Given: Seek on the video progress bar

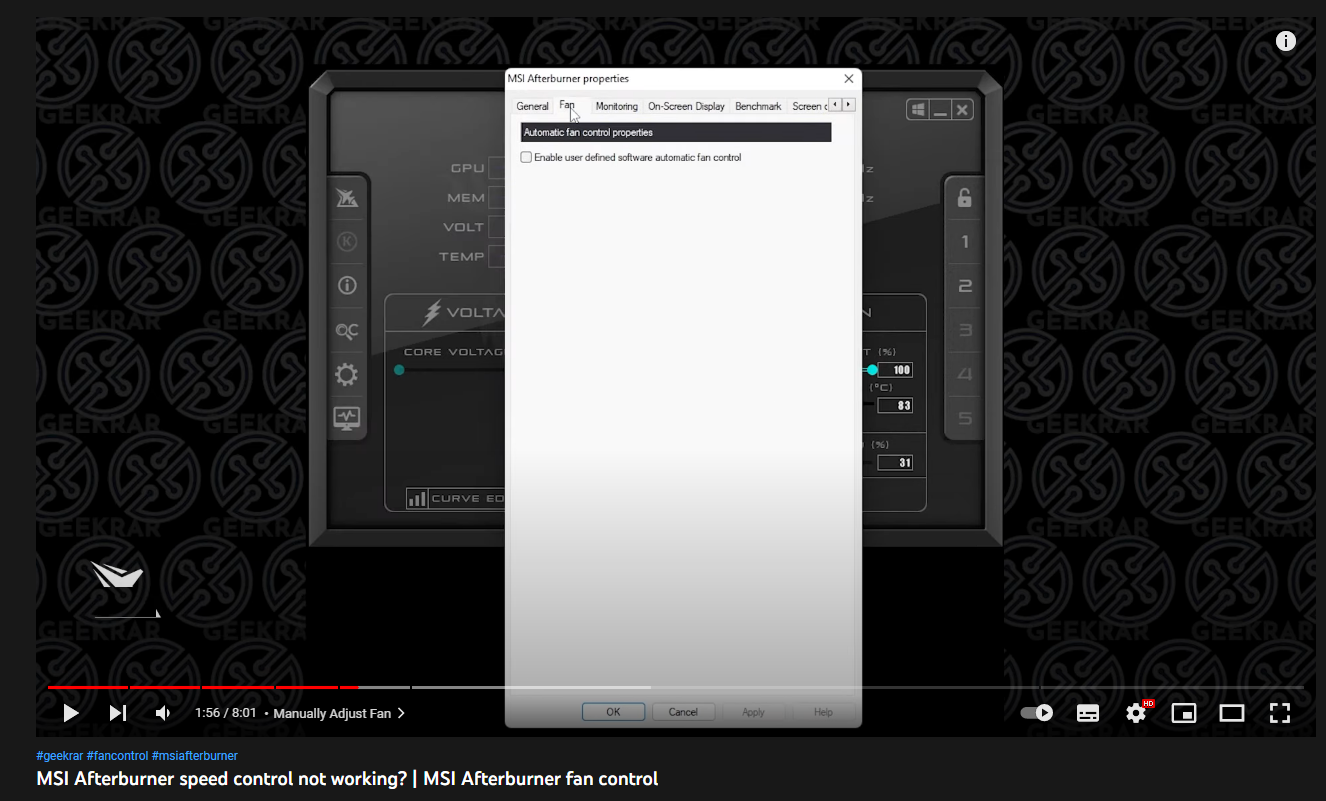Looking at the screenshot, I should point(675,687).
